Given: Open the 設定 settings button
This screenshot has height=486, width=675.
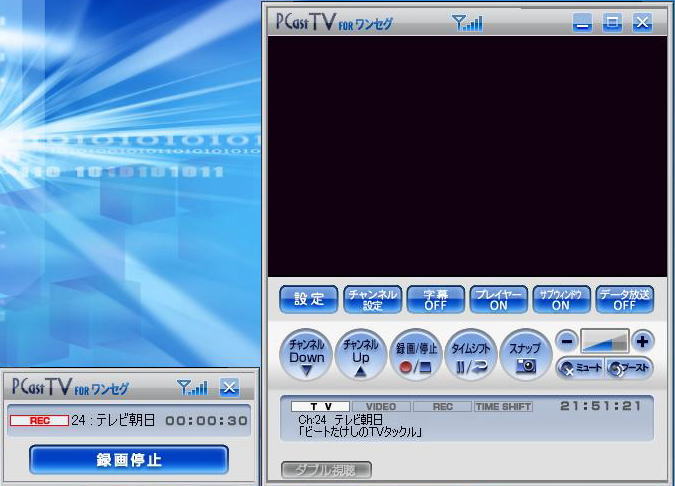Looking at the screenshot, I should pos(309,299).
